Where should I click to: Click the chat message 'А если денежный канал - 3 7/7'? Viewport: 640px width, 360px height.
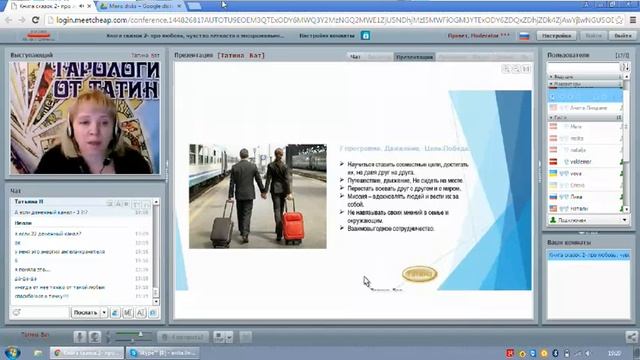coord(51,212)
